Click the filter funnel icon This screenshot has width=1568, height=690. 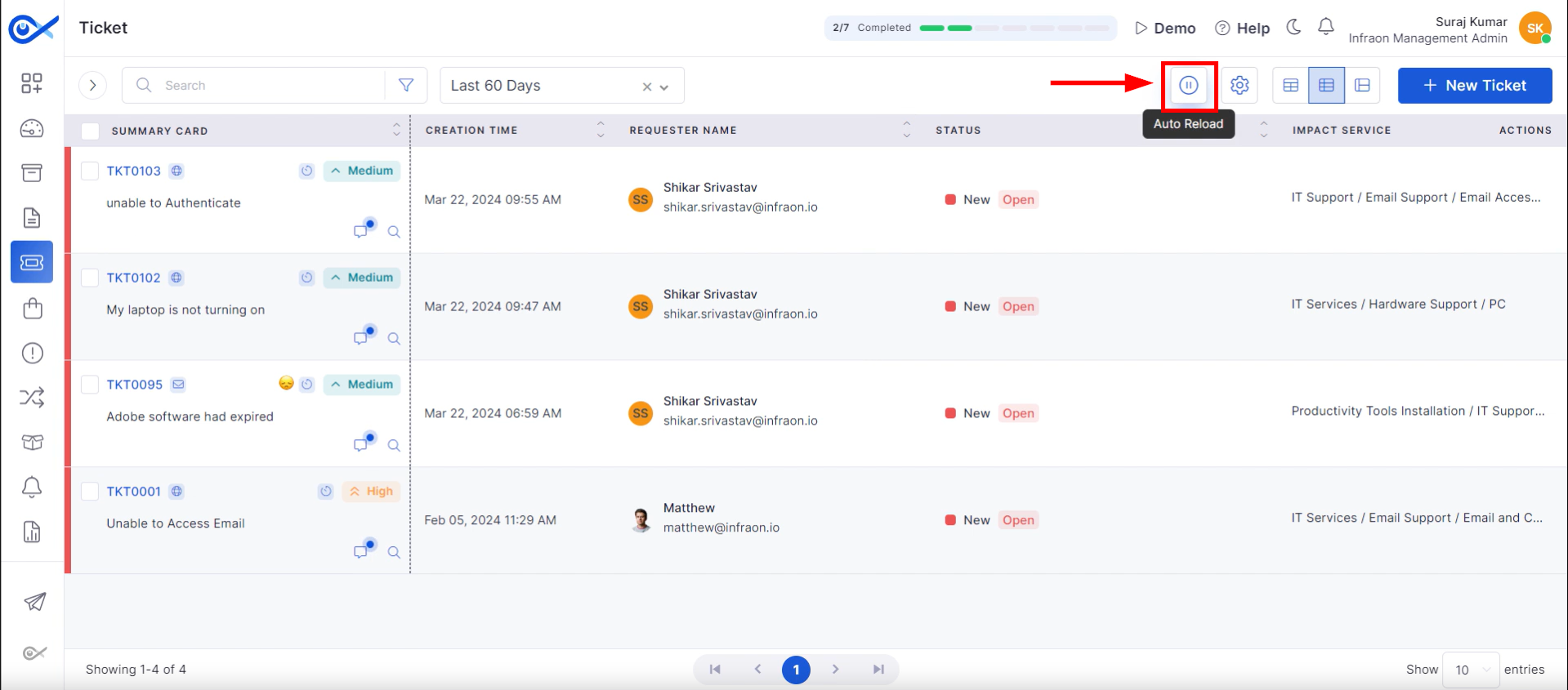click(406, 85)
